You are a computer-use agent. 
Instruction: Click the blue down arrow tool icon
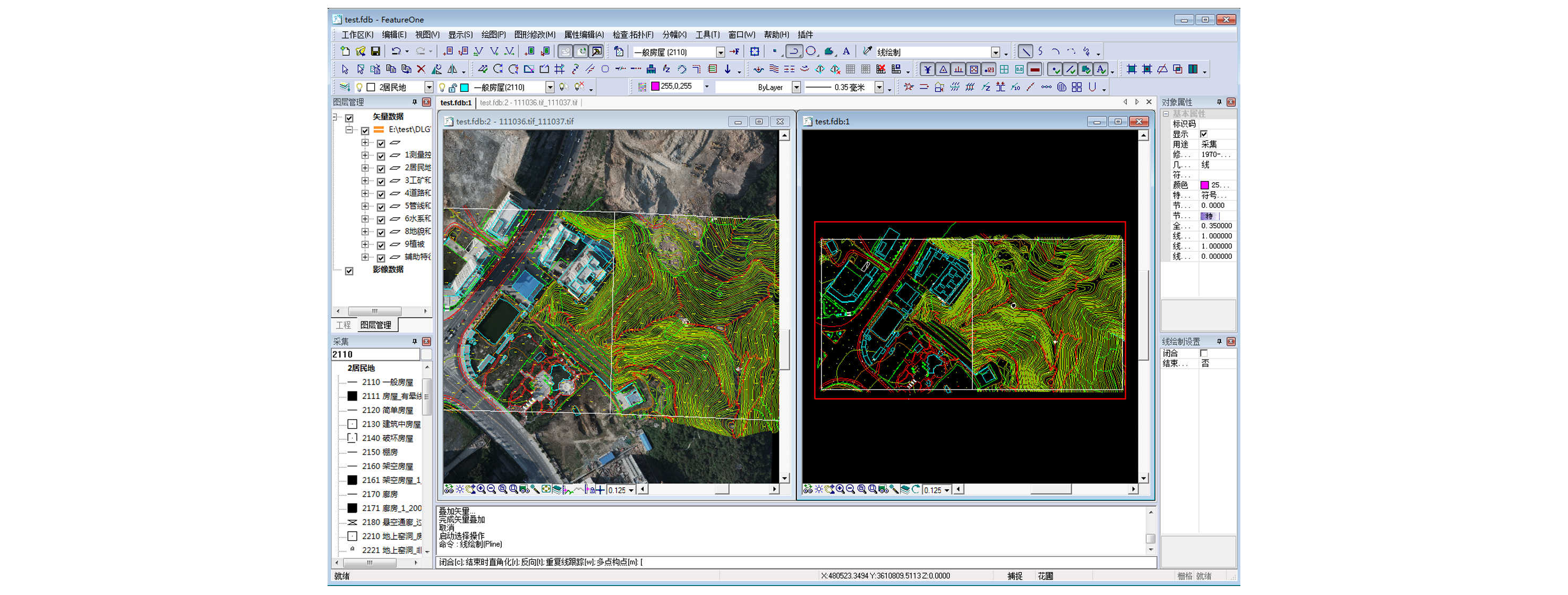727,70
